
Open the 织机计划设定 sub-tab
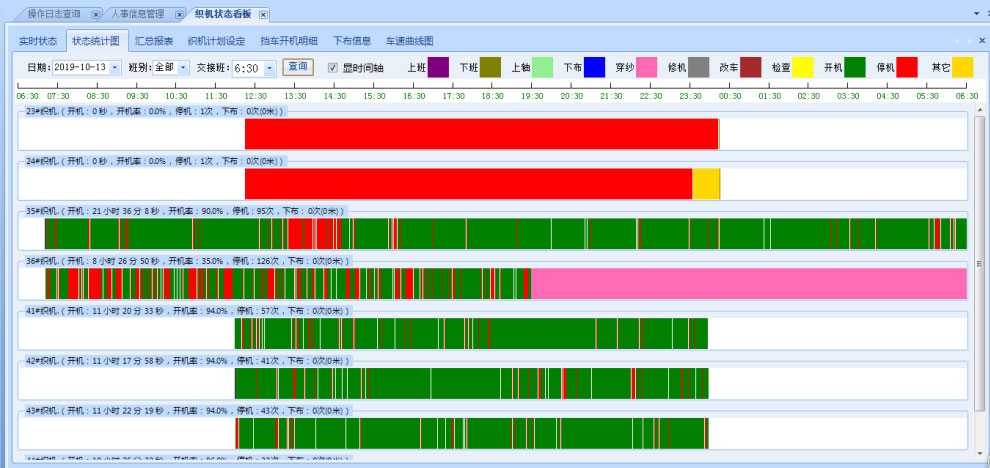pos(217,41)
